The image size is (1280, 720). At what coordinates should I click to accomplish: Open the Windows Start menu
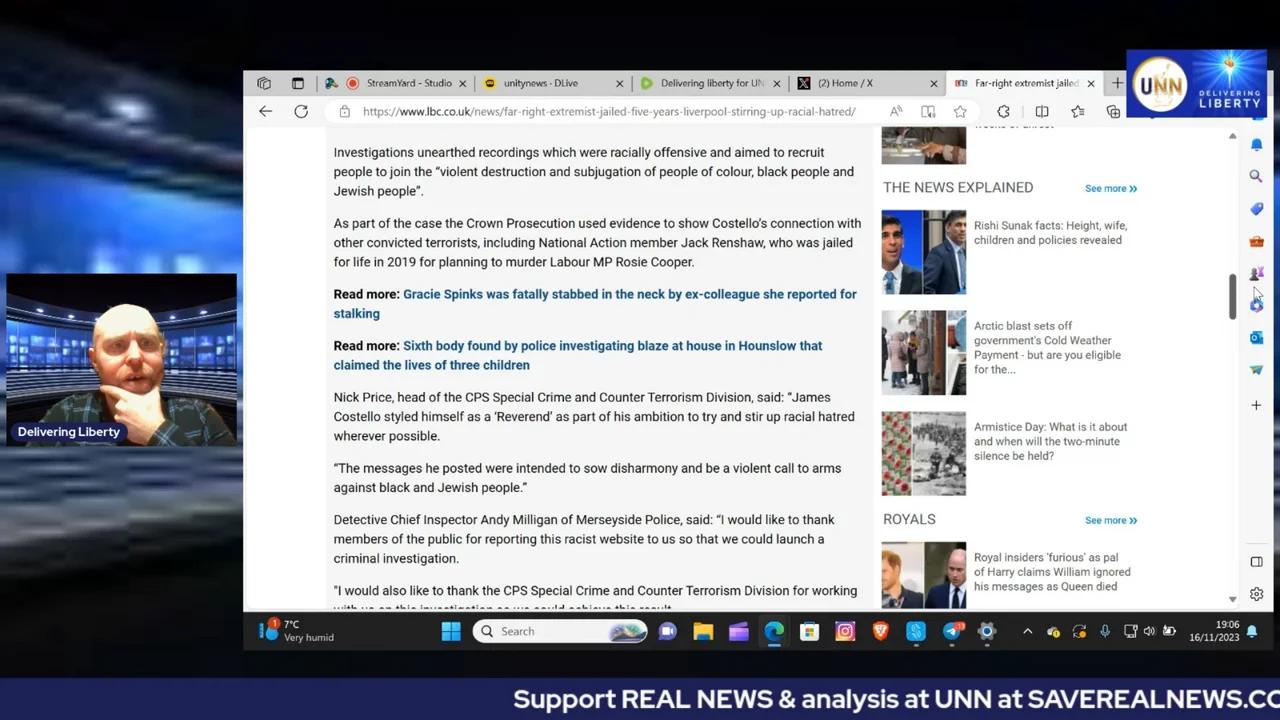(451, 631)
